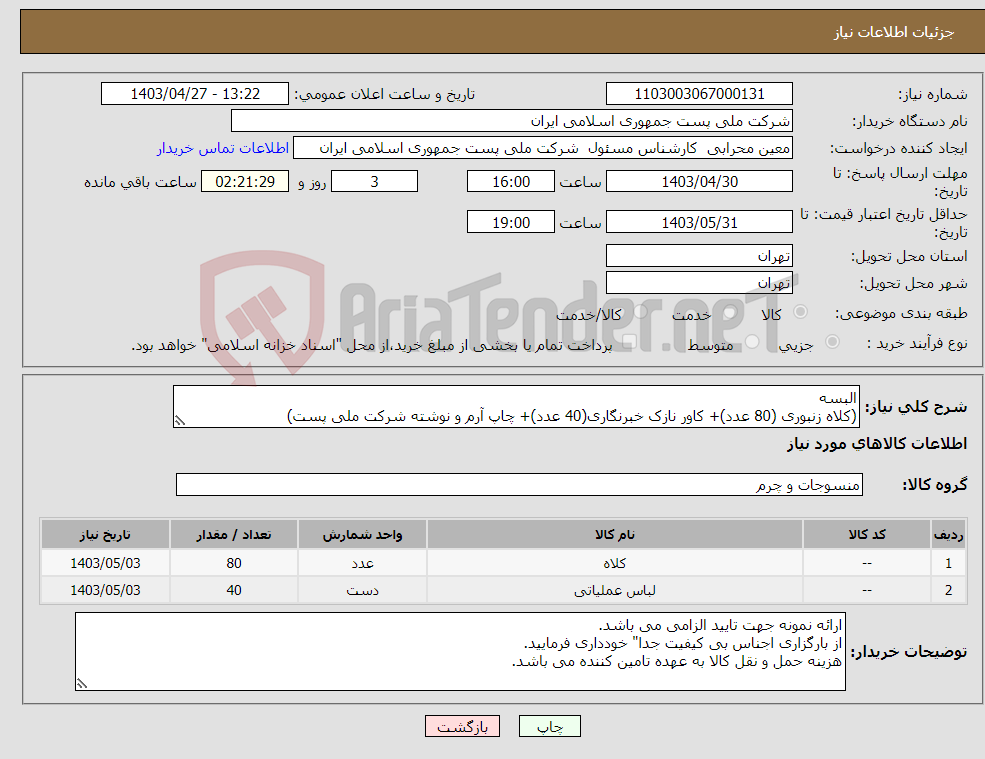Click the validity time field 19:00
This screenshot has height=759, width=985.
(511, 222)
